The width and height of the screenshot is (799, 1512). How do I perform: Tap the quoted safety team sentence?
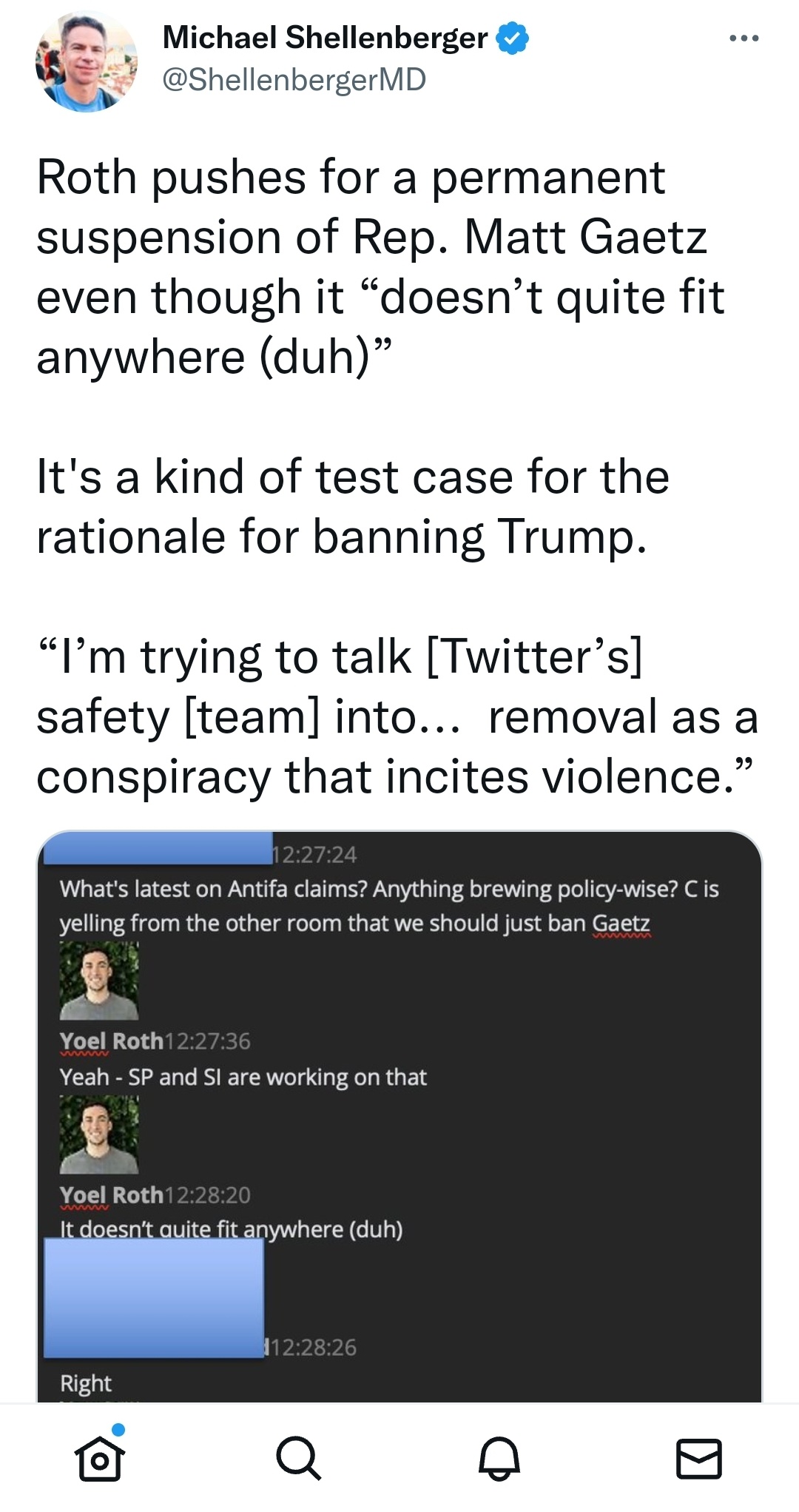(x=397, y=716)
